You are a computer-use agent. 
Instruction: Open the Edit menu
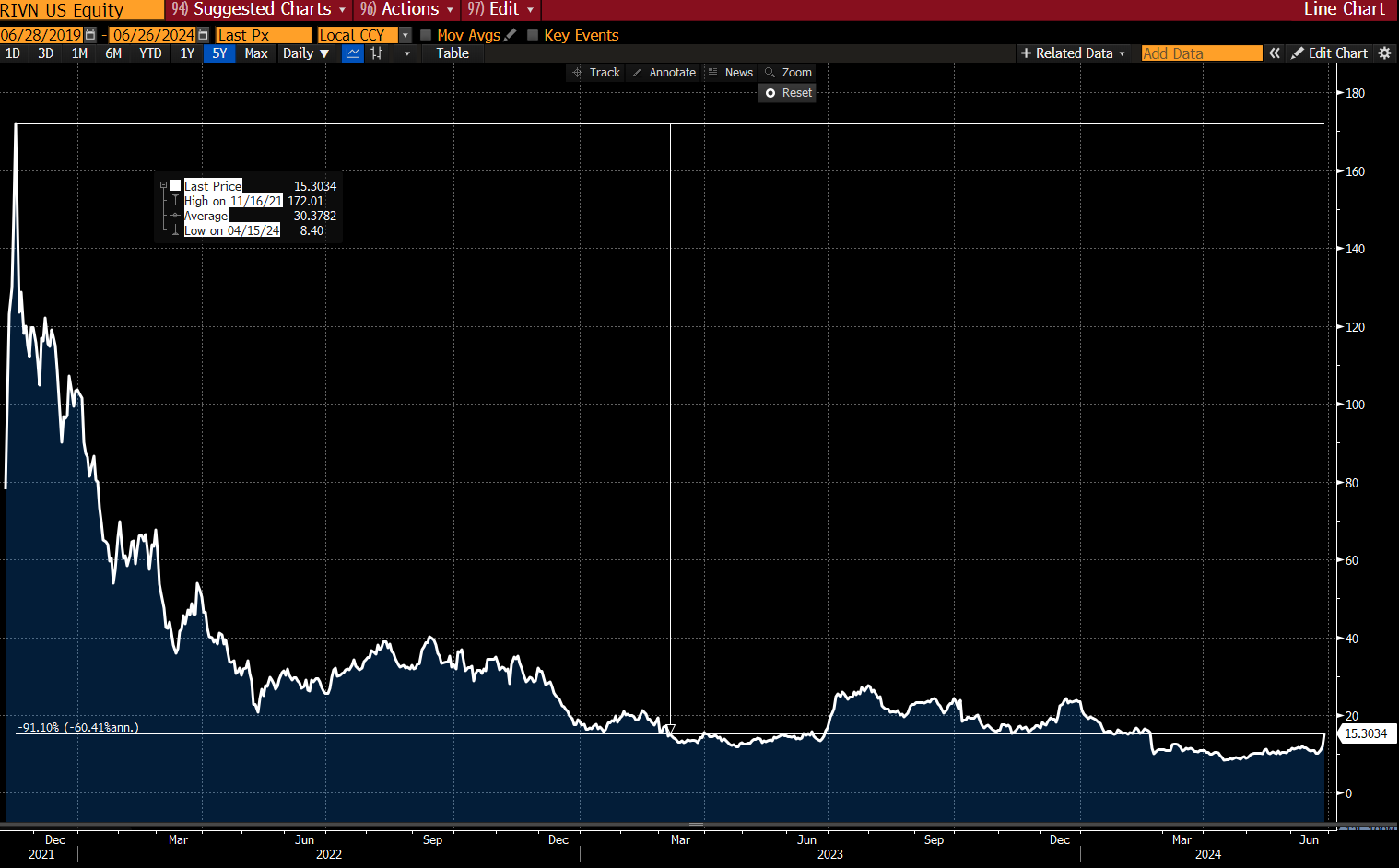point(500,9)
